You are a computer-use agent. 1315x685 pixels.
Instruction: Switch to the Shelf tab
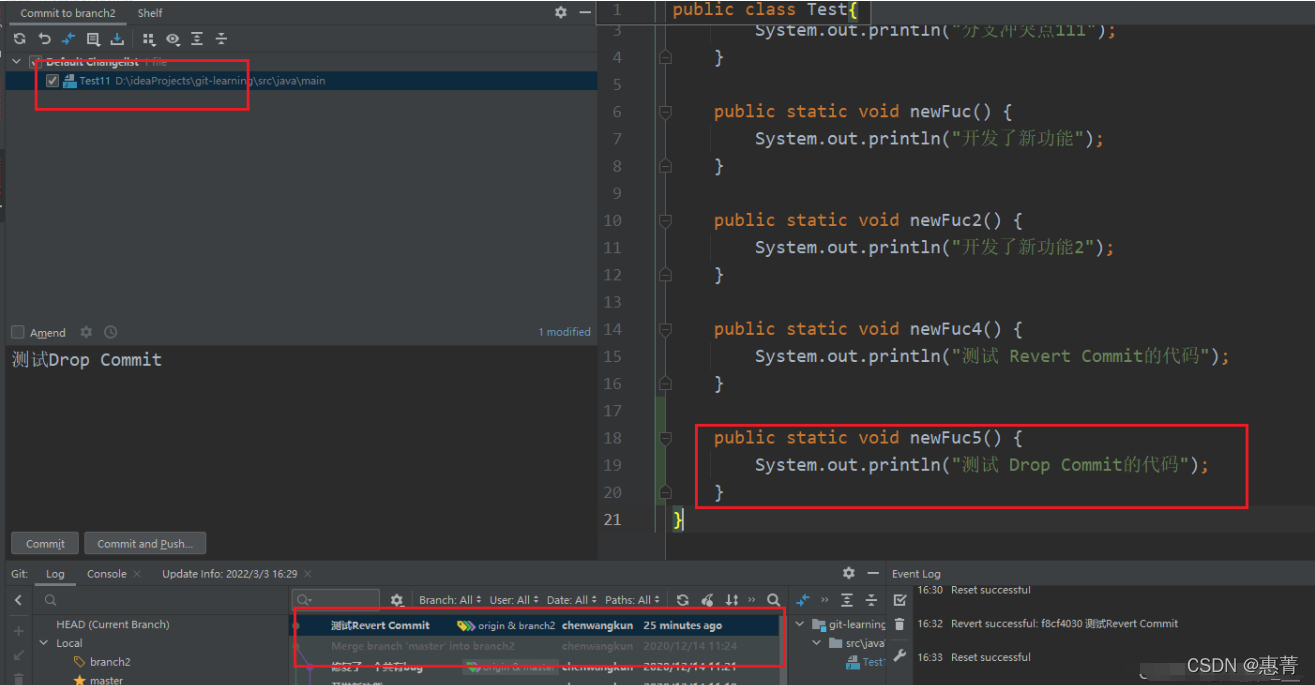tap(150, 13)
